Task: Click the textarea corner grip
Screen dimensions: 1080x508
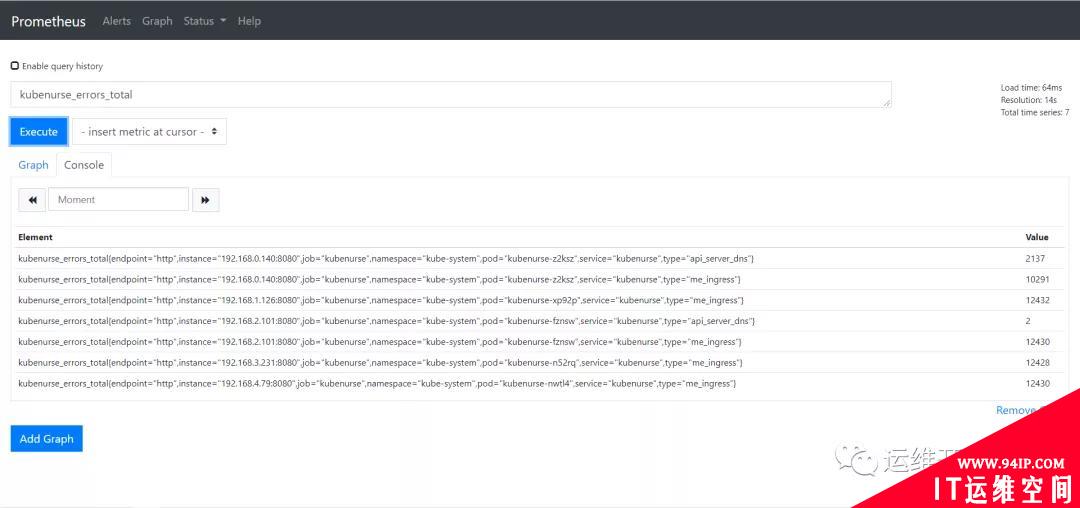Action: click(x=886, y=103)
